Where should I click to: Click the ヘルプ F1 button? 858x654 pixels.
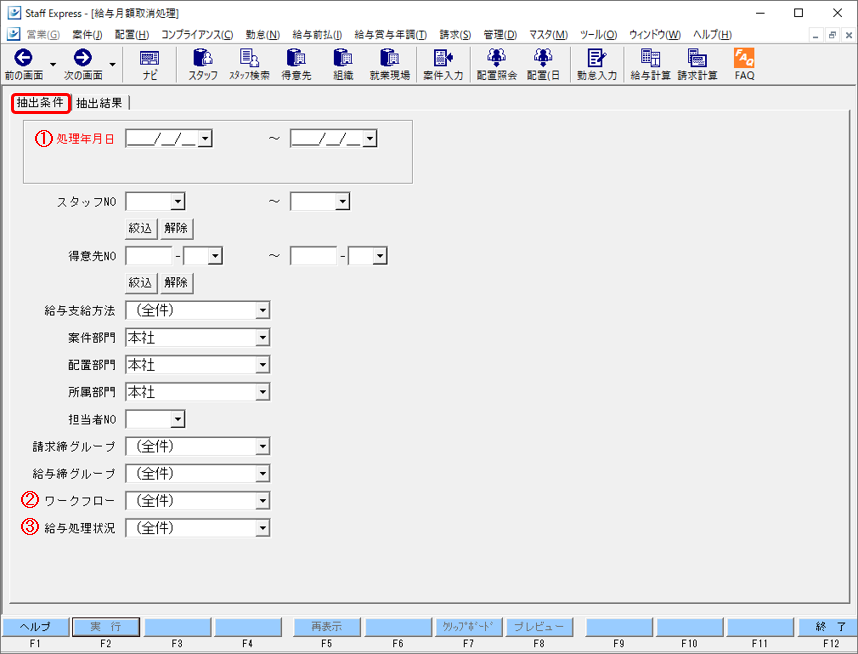click(36, 627)
